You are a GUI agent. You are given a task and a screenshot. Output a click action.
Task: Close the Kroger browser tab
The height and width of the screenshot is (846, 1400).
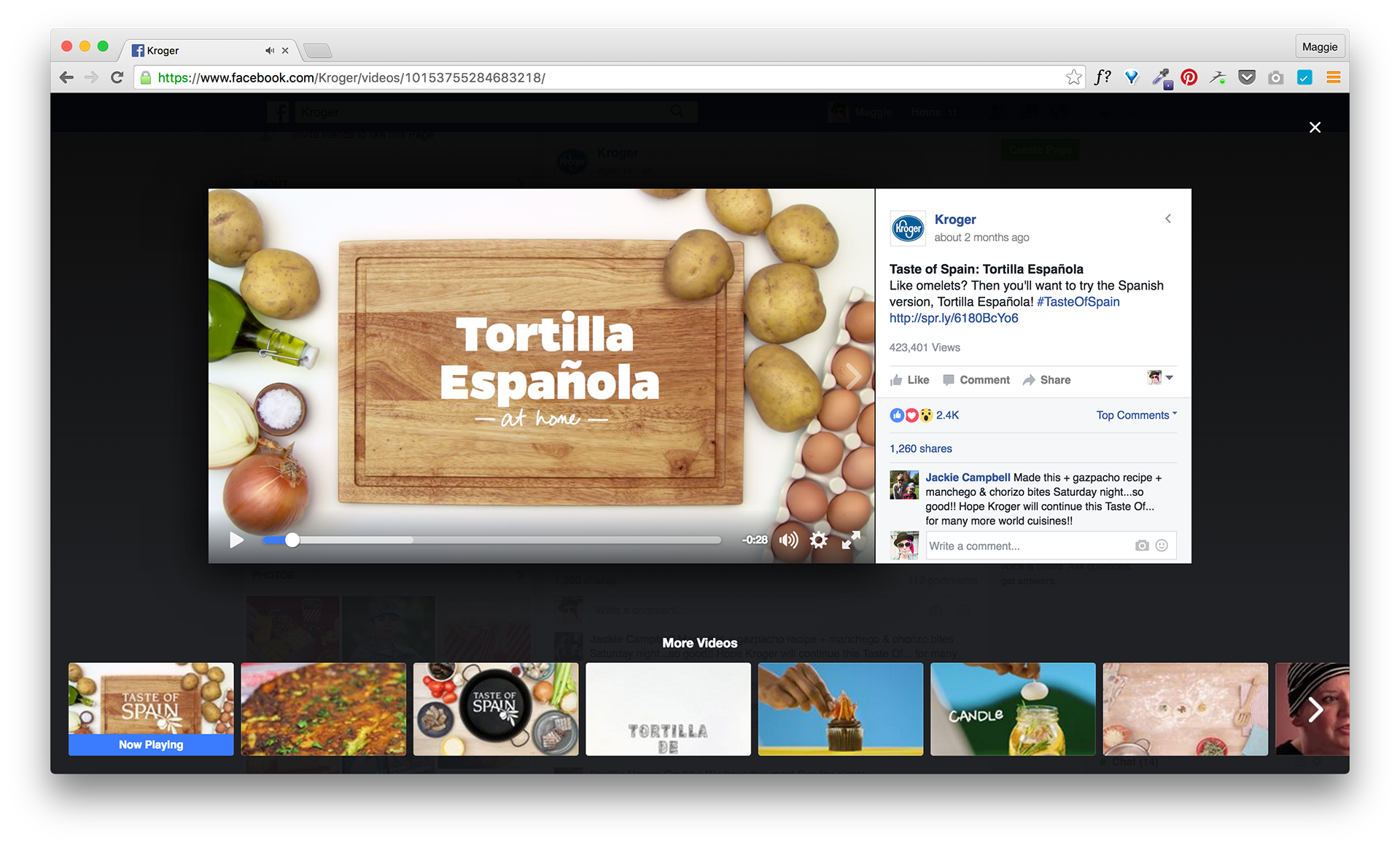coord(285,50)
